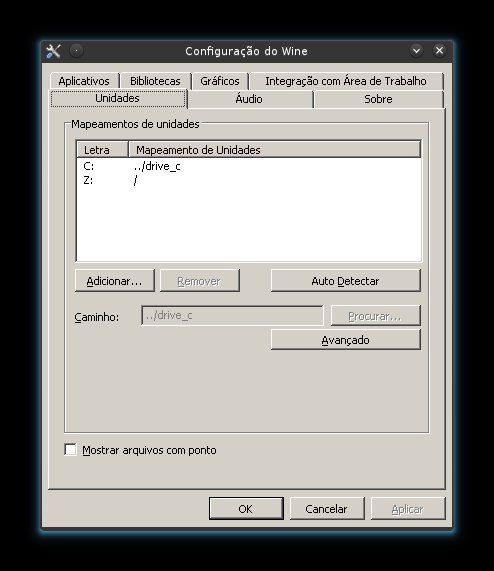Click the Caminho path input field
This screenshot has height=571, width=494.
coord(232,315)
